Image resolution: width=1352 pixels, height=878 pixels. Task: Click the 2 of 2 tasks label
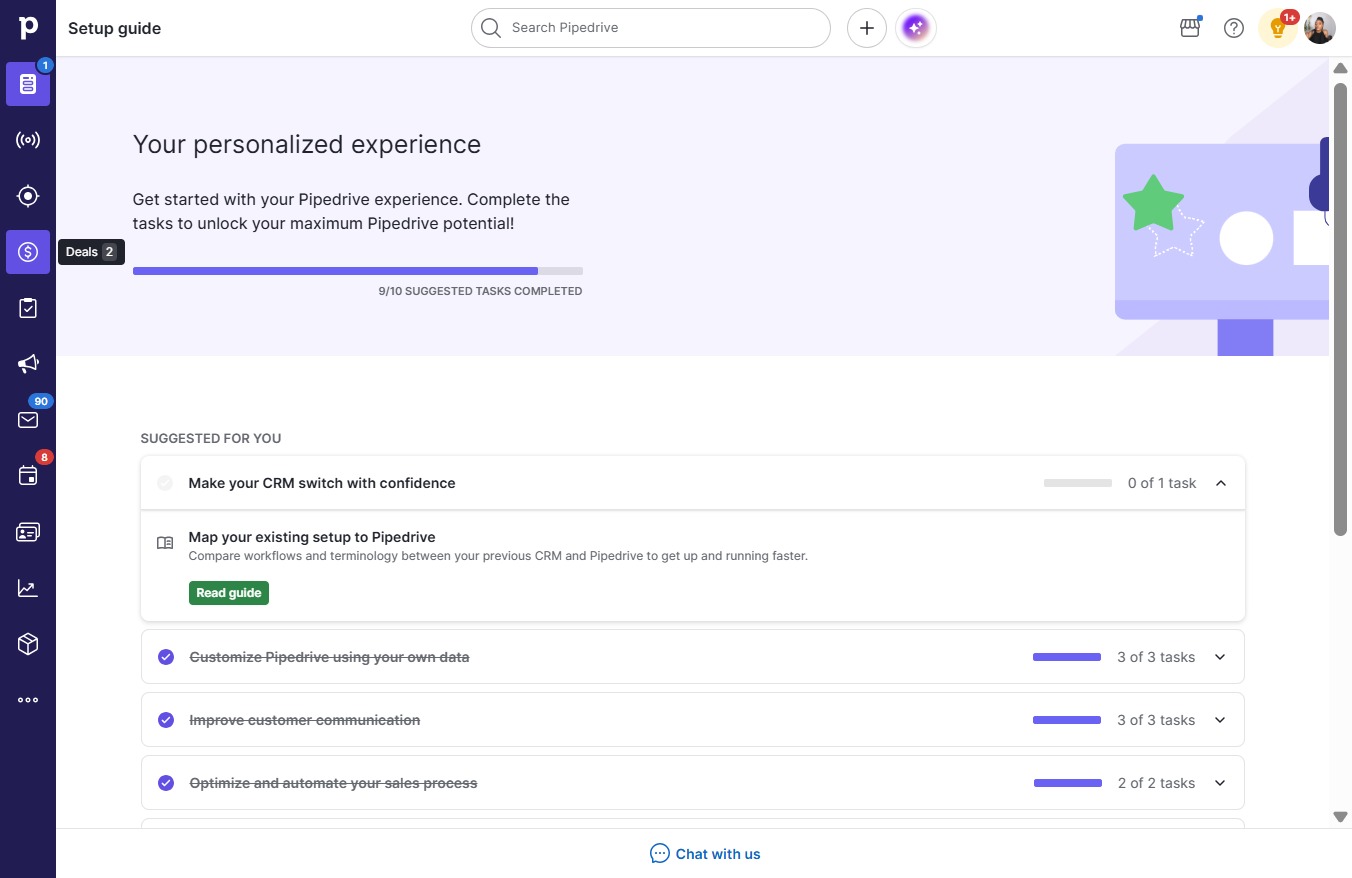coord(1156,783)
